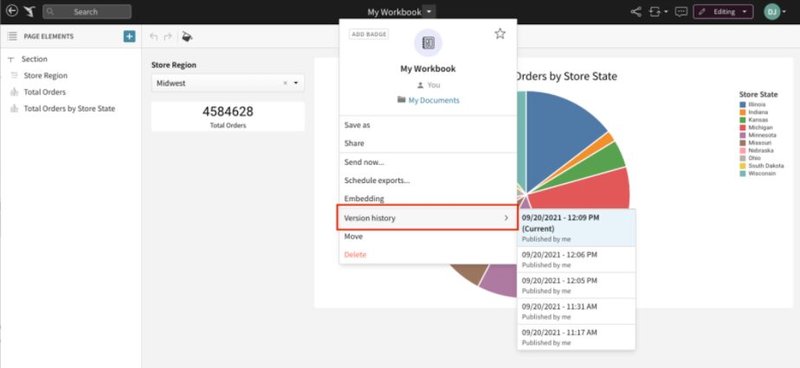
Task: Open the Editing mode dropdown
Action: [x=723, y=12]
